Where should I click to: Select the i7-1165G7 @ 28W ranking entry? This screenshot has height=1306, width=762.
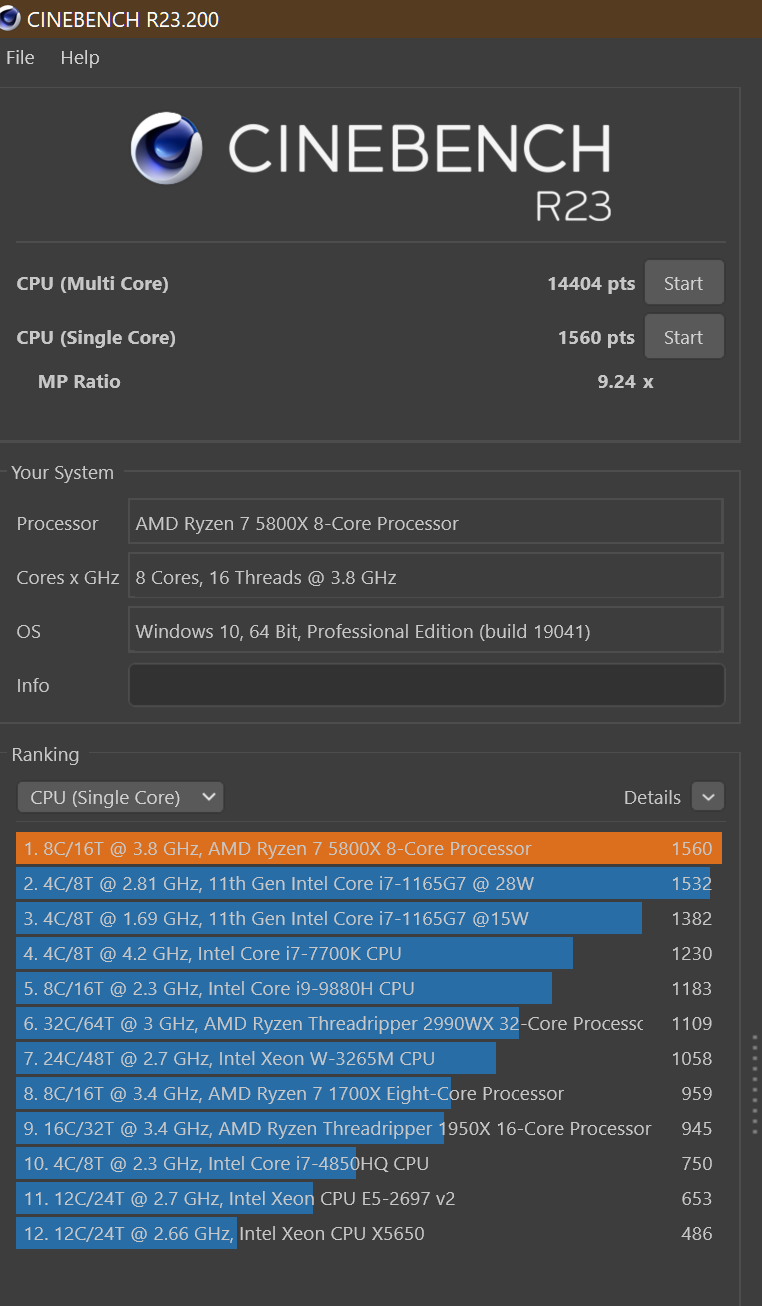pyautogui.click(x=368, y=884)
